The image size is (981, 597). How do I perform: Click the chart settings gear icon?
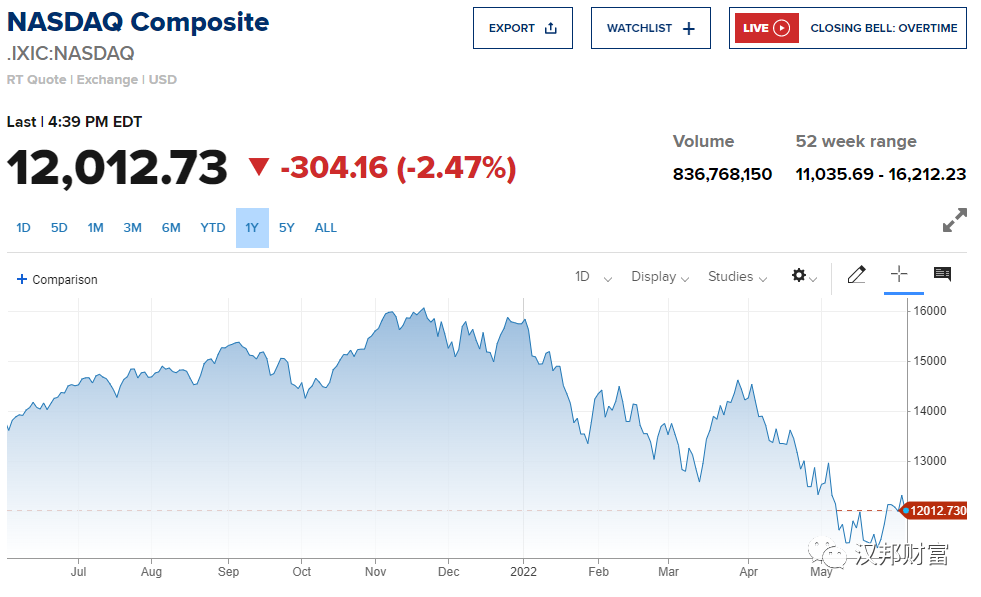799,276
